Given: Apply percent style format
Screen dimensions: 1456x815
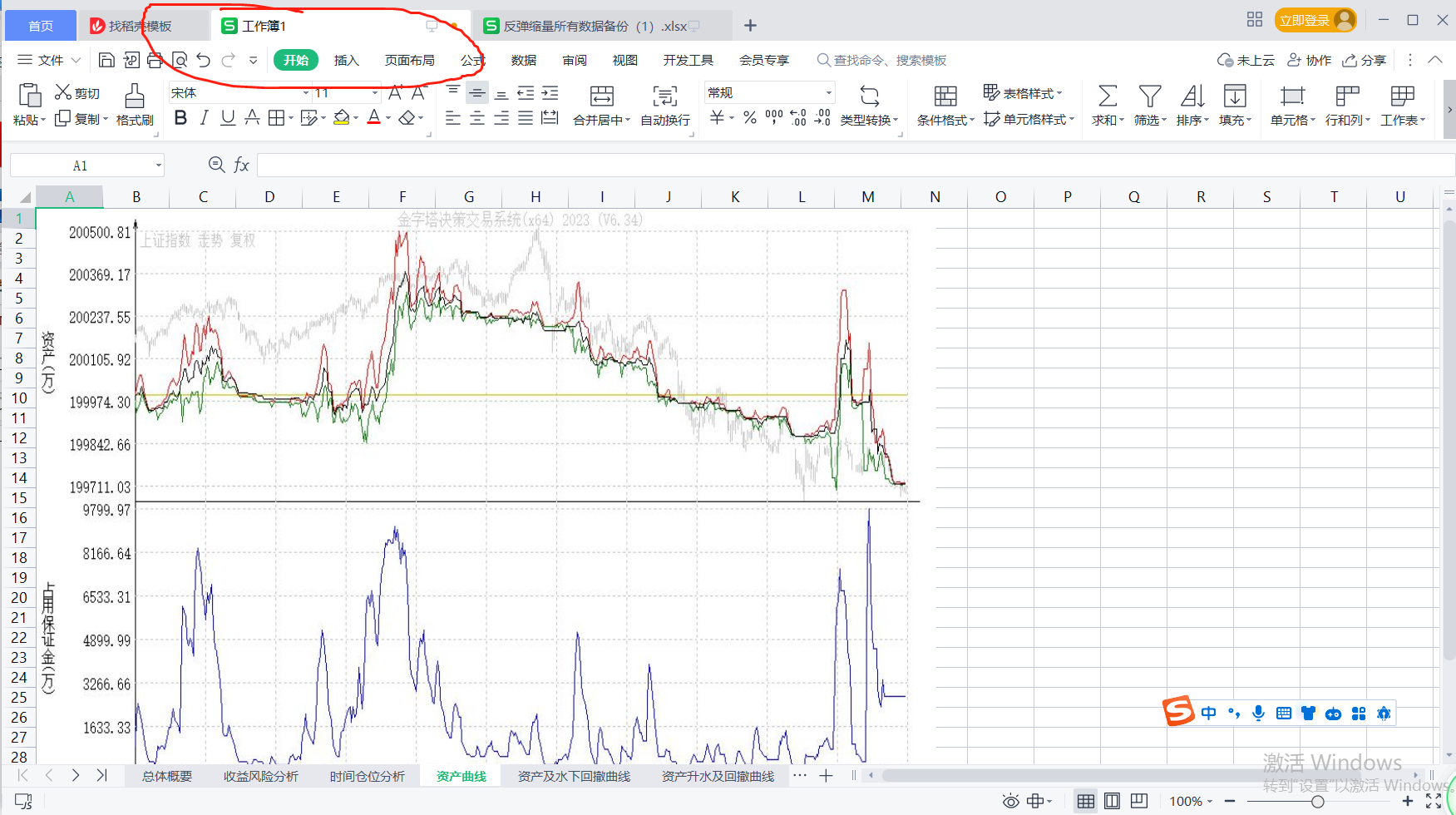Looking at the screenshot, I should pos(750,118).
